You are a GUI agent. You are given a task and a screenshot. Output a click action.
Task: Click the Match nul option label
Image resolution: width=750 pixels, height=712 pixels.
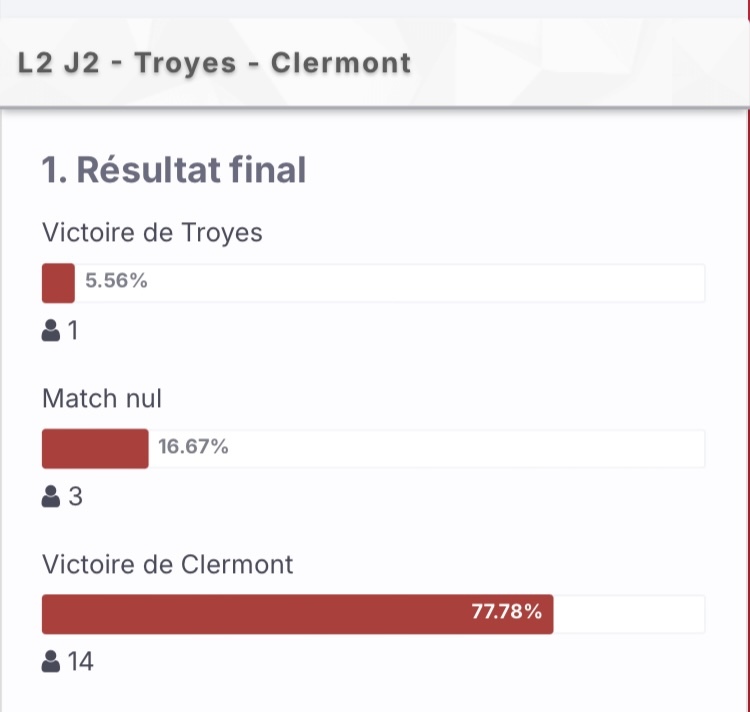(102, 399)
